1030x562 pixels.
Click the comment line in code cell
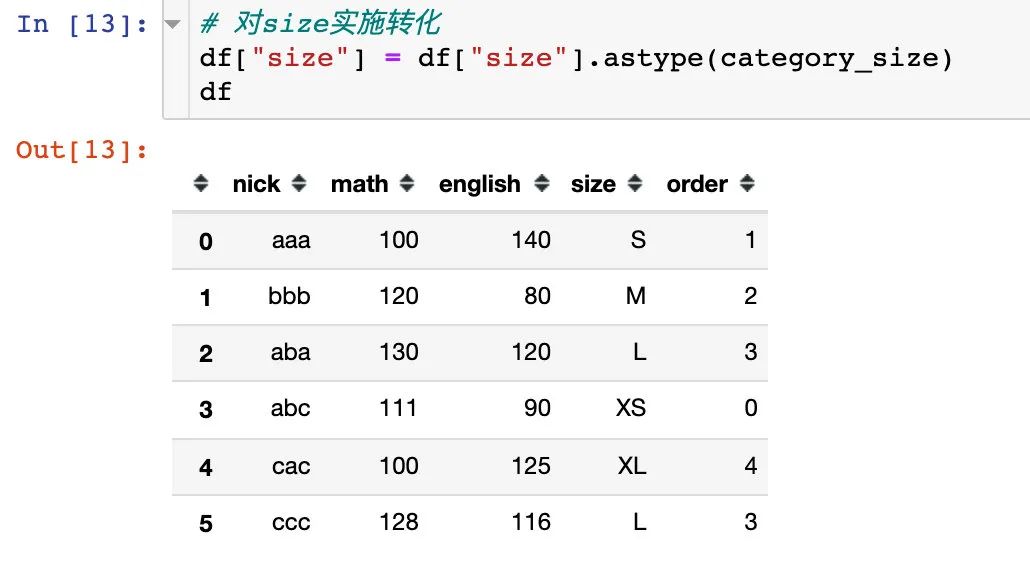[320, 24]
